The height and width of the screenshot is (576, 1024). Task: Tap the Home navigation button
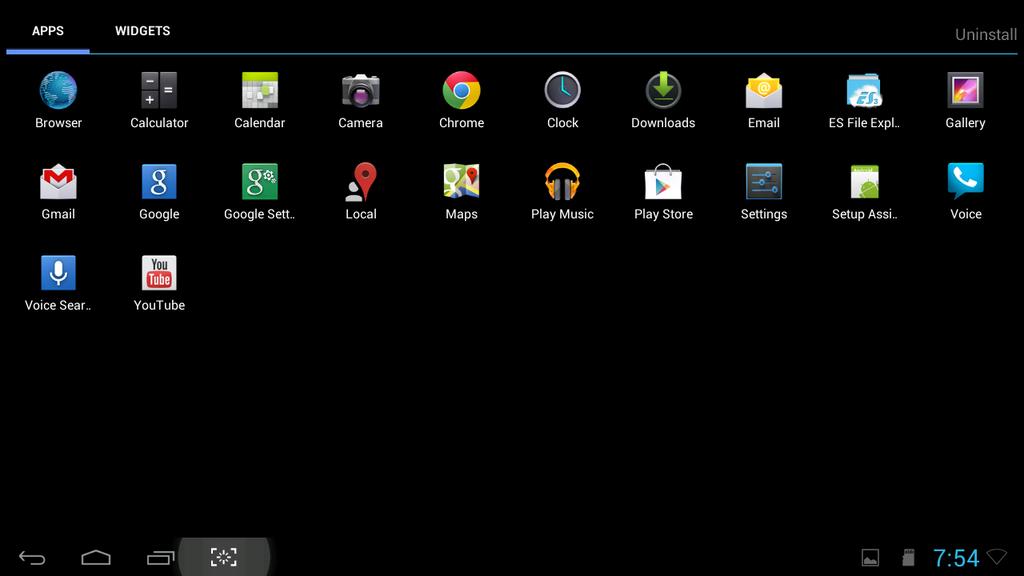coord(96,557)
